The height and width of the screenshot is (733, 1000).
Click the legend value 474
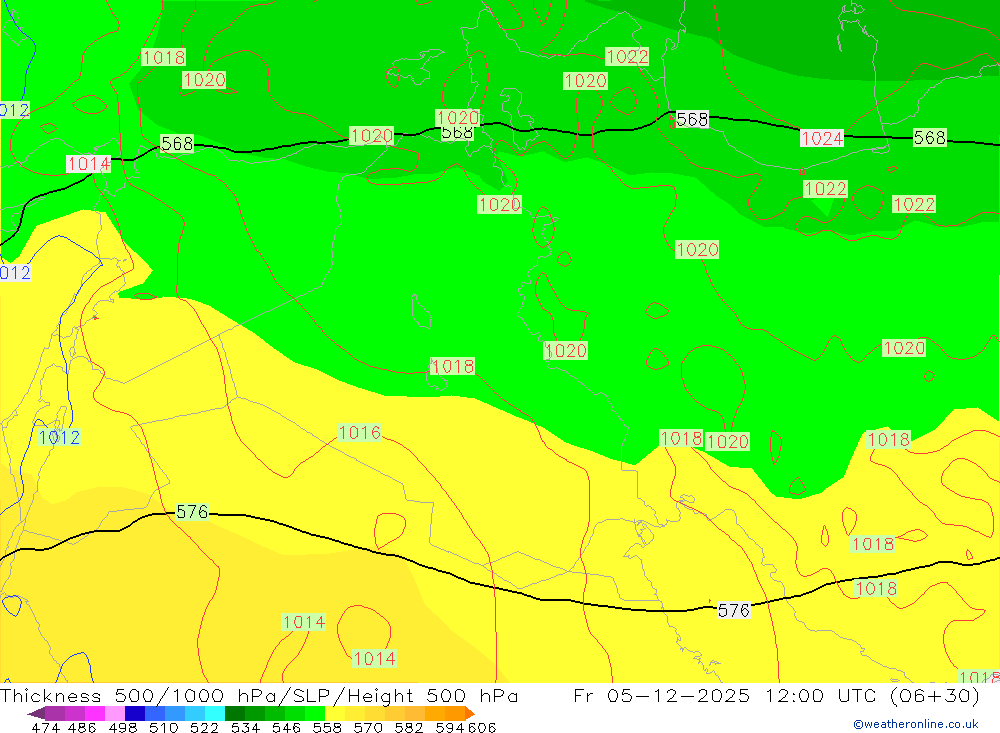point(45,727)
